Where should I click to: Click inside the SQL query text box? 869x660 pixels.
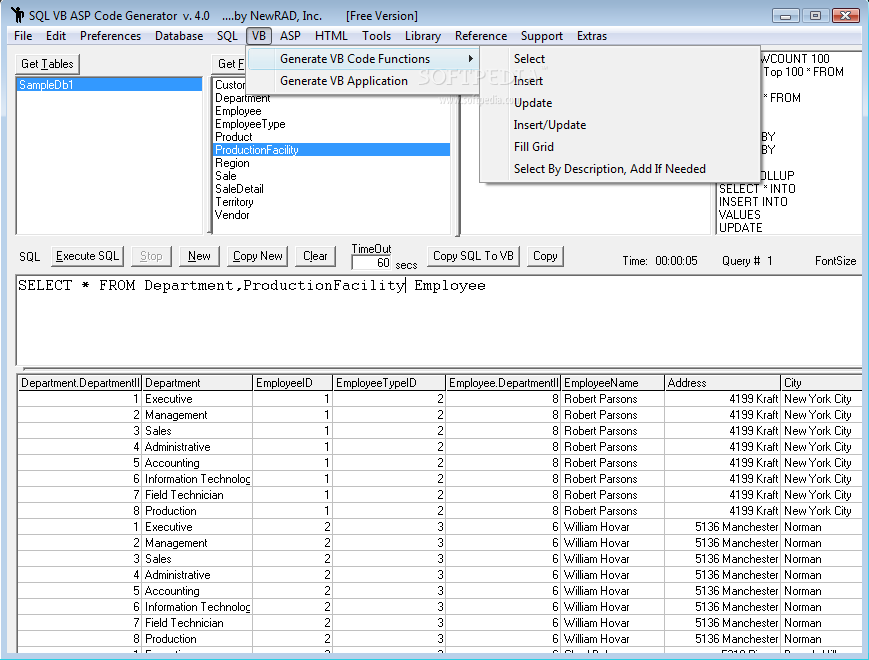pos(439,321)
